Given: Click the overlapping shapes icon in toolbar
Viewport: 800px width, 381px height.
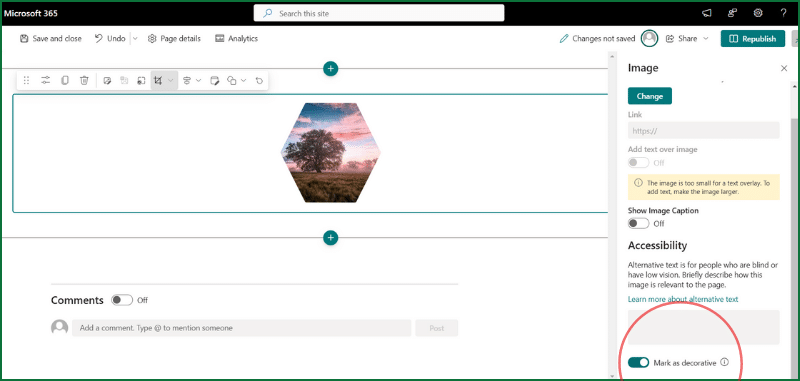Looking at the screenshot, I should (x=232, y=81).
